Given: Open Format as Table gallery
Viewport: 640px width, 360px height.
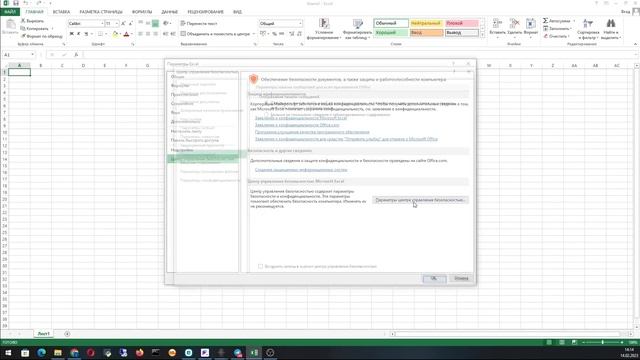Looking at the screenshot, I should click(357, 29).
